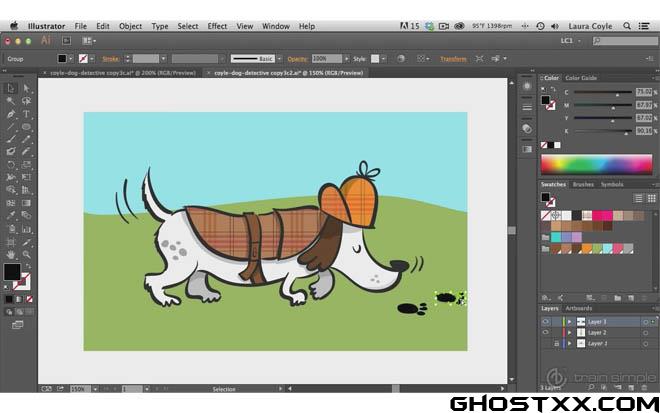Expand Layer 1 contents
The image size is (660, 413).
[x=570, y=344]
